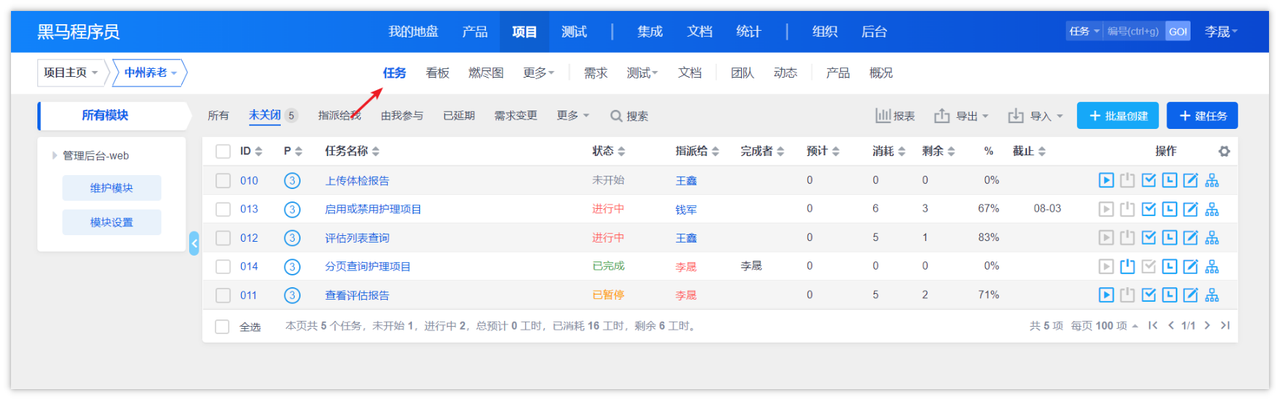The width and height of the screenshot is (1280, 400).
Task: Expand the 更多 filter next to 需求变更
Action: point(573,116)
